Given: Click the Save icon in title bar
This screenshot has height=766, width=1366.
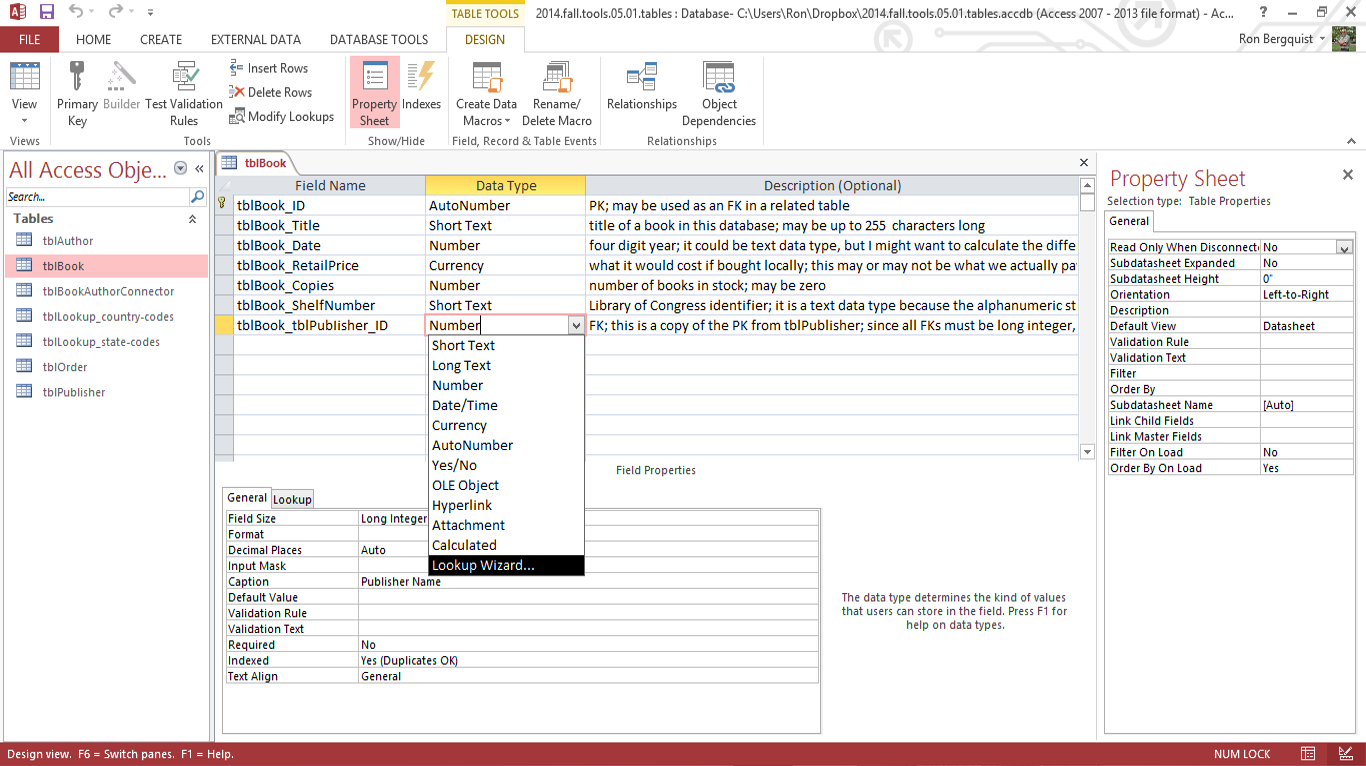Looking at the screenshot, I should pos(47,12).
